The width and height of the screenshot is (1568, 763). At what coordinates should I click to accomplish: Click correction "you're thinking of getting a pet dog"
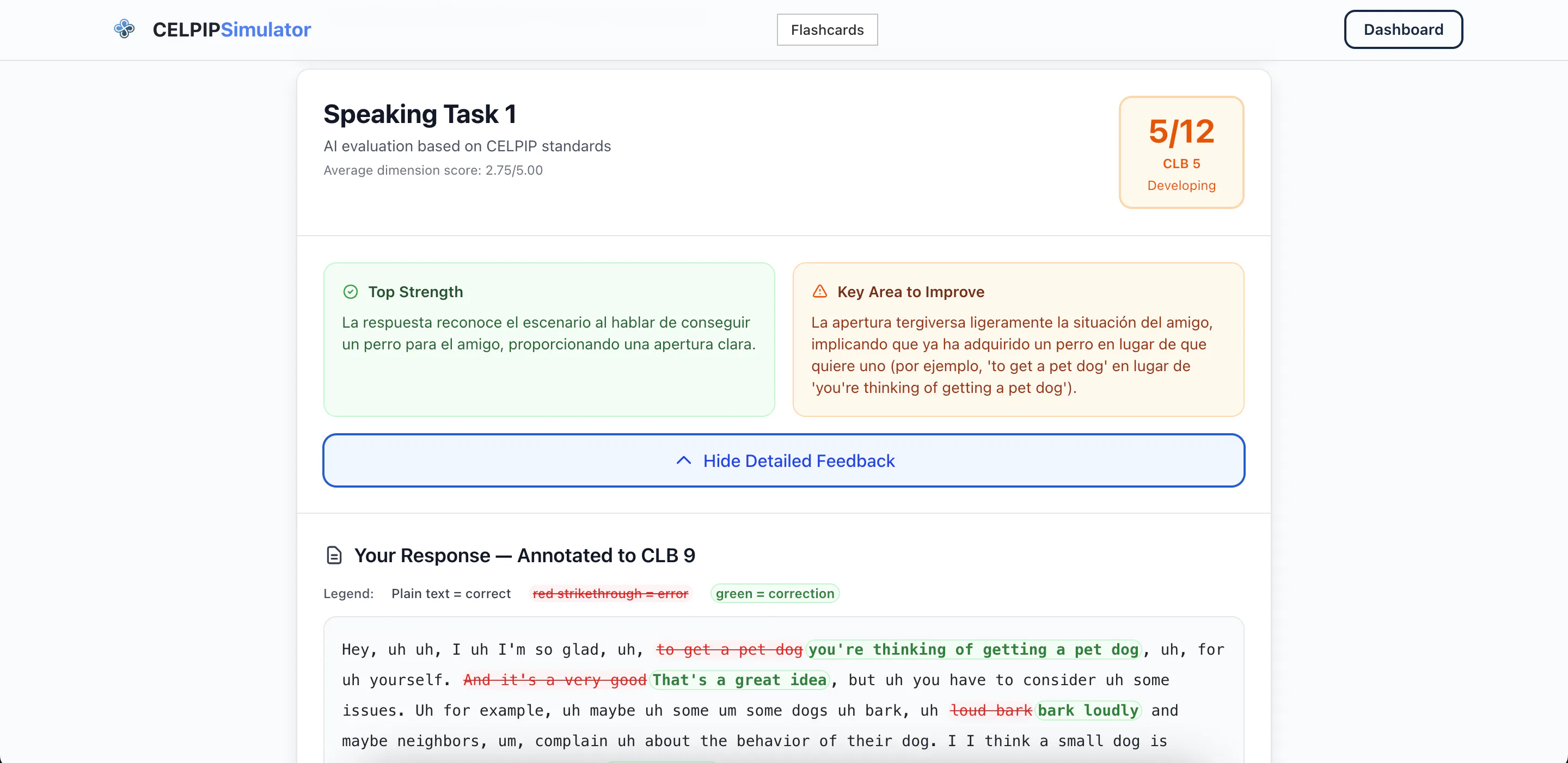pyautogui.click(x=973, y=650)
